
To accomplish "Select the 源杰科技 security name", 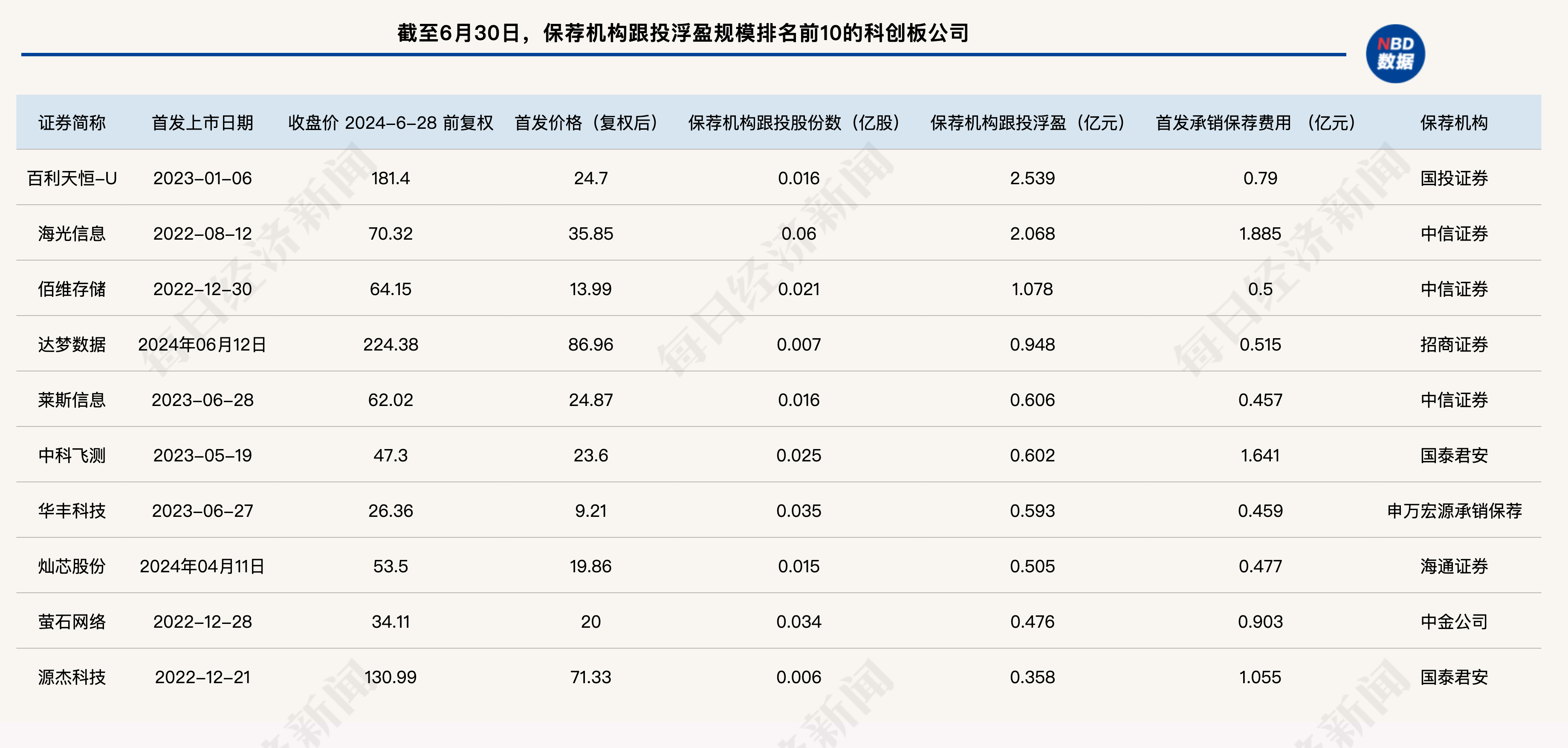I will tap(72, 677).
